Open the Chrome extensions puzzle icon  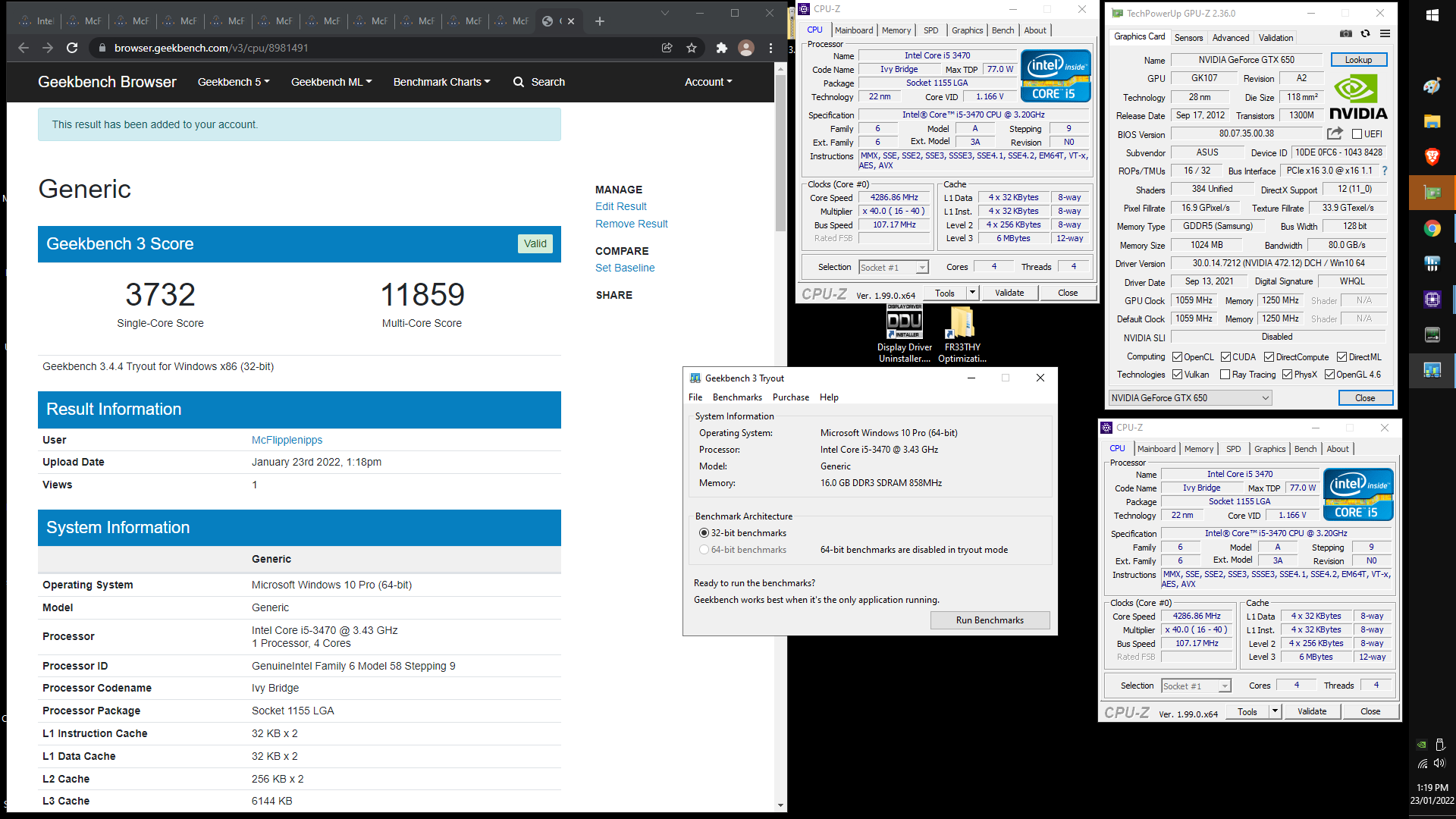pos(722,48)
